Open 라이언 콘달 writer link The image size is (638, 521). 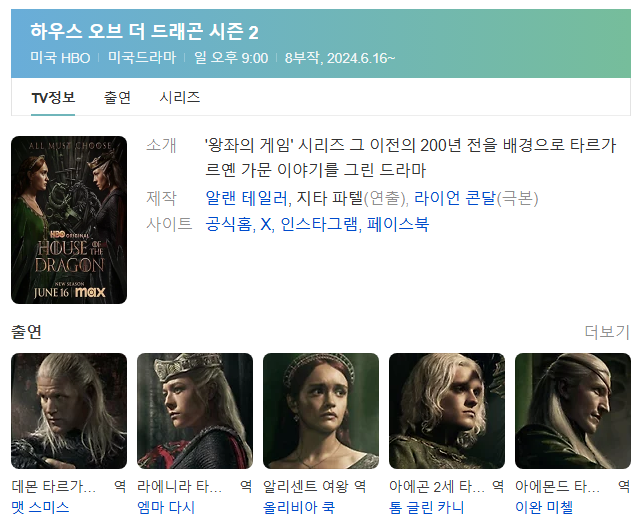pyautogui.click(x=455, y=198)
